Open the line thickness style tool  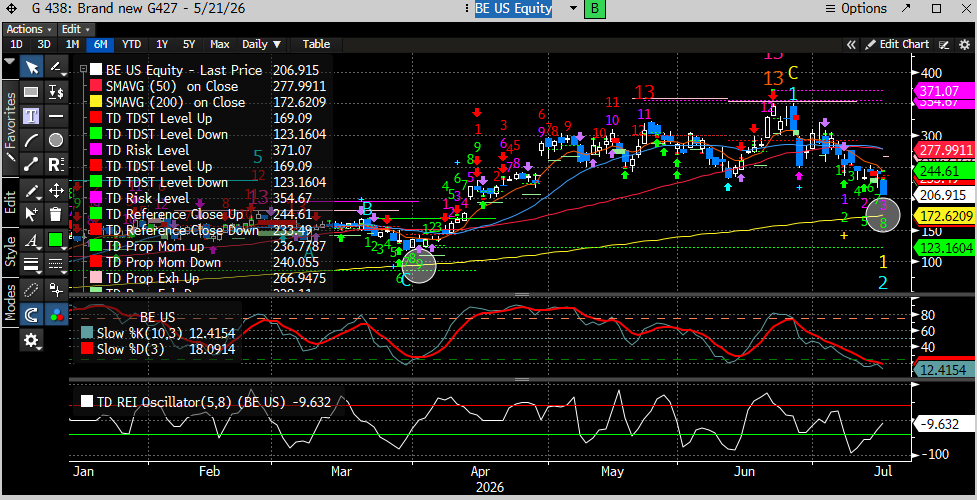point(32,264)
